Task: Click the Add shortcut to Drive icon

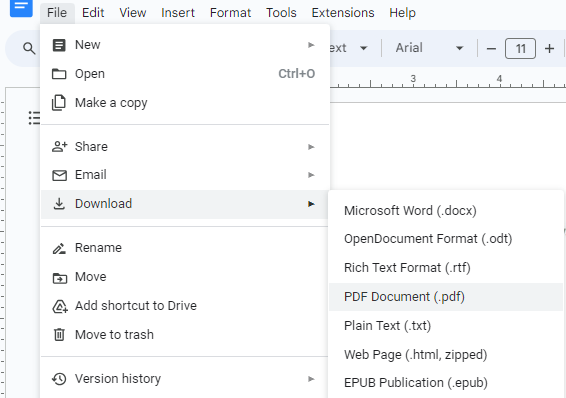Action: point(60,306)
